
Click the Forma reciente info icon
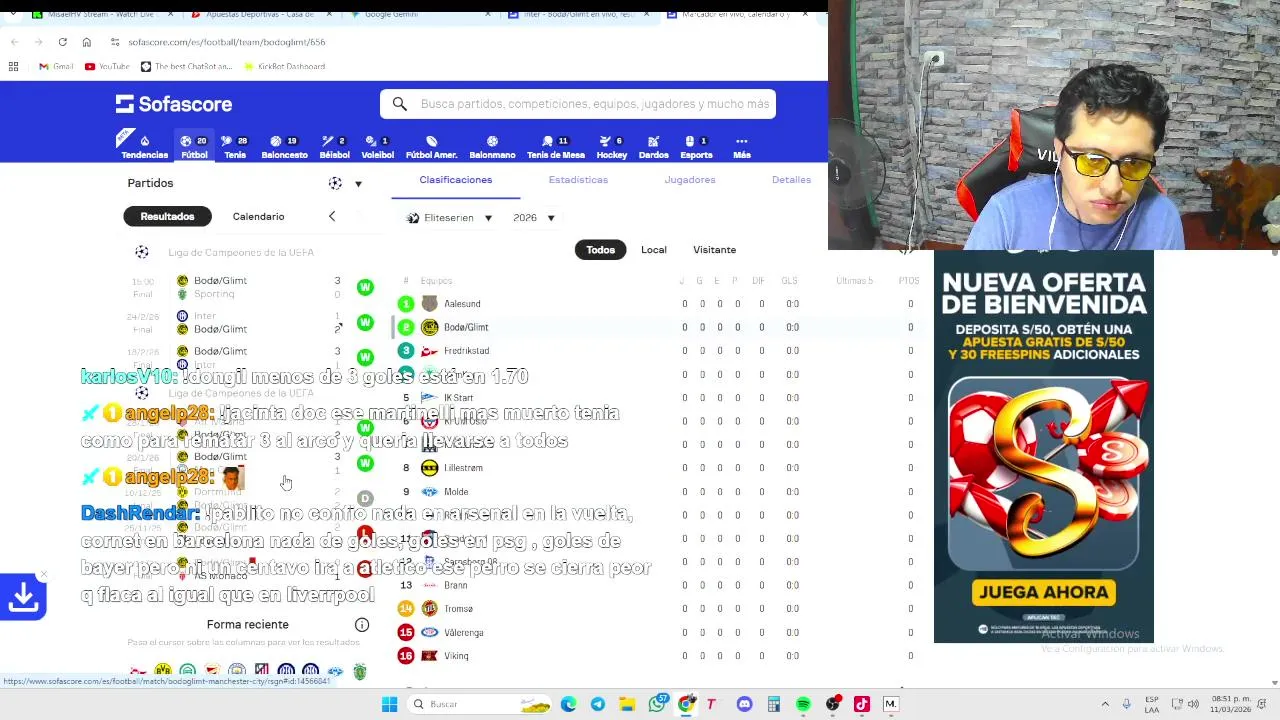(x=362, y=625)
